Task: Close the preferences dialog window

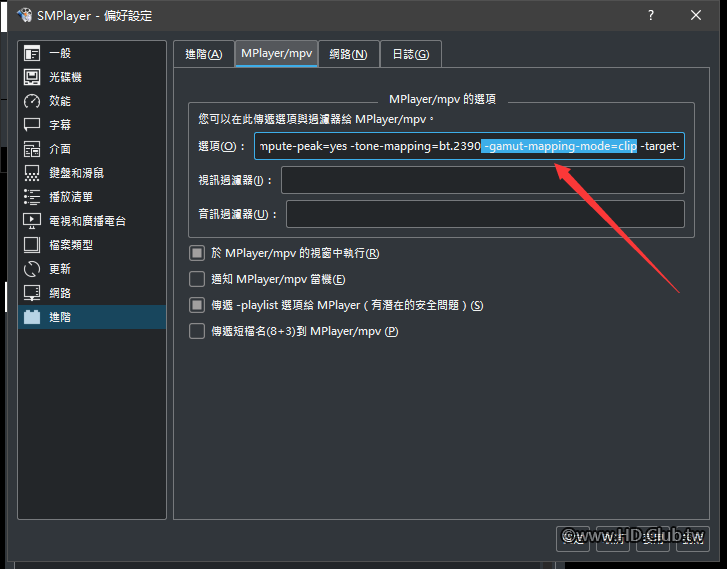Action: click(x=695, y=15)
